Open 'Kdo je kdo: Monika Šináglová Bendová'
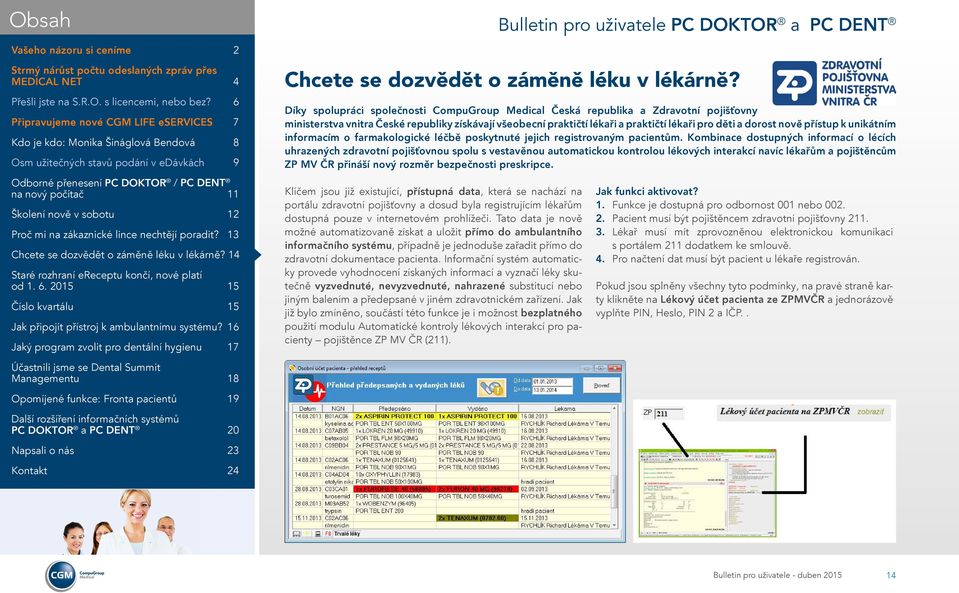Screen dimensions: 959x593 125,142
